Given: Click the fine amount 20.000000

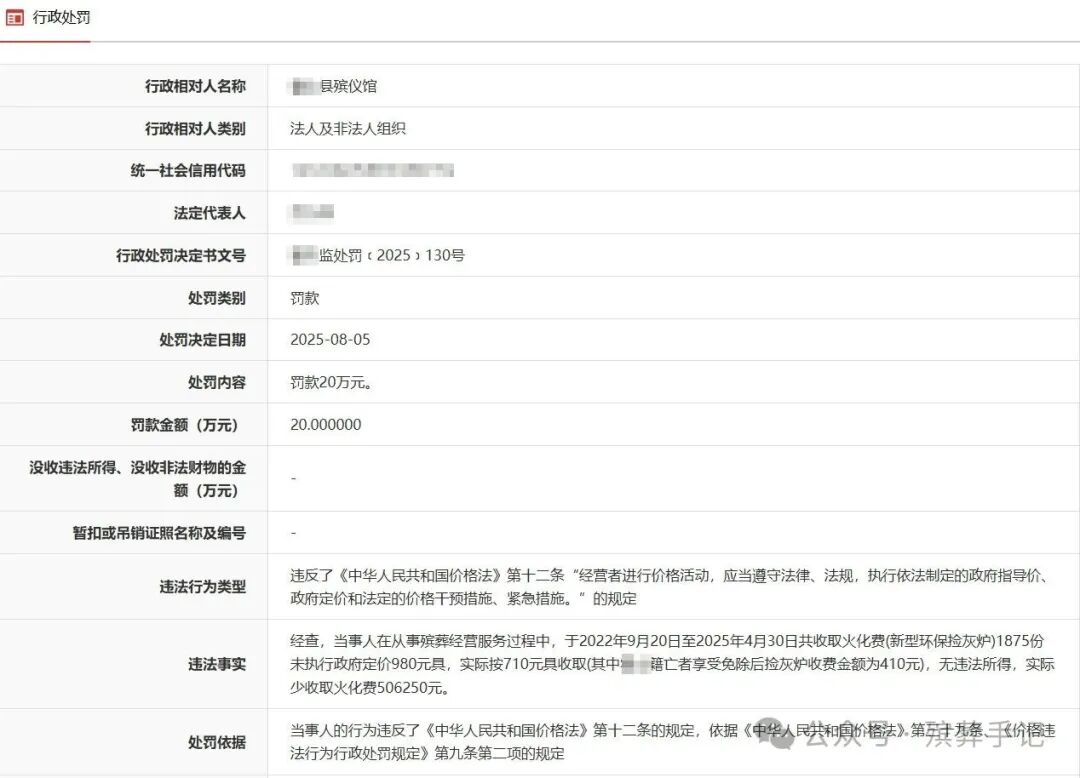Looking at the screenshot, I should pos(325,425).
